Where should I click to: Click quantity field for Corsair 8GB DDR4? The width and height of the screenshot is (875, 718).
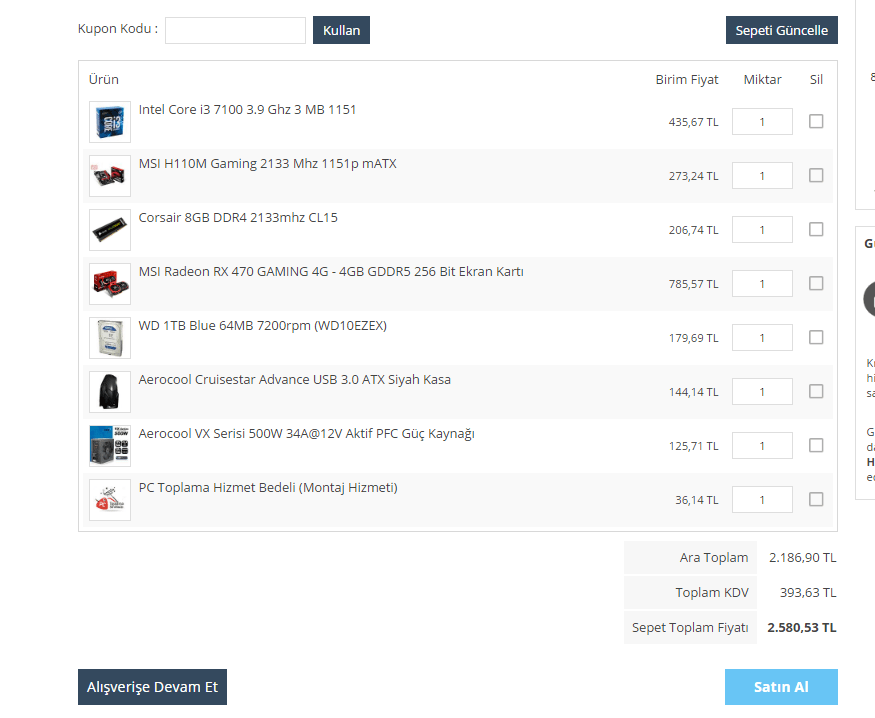762,230
